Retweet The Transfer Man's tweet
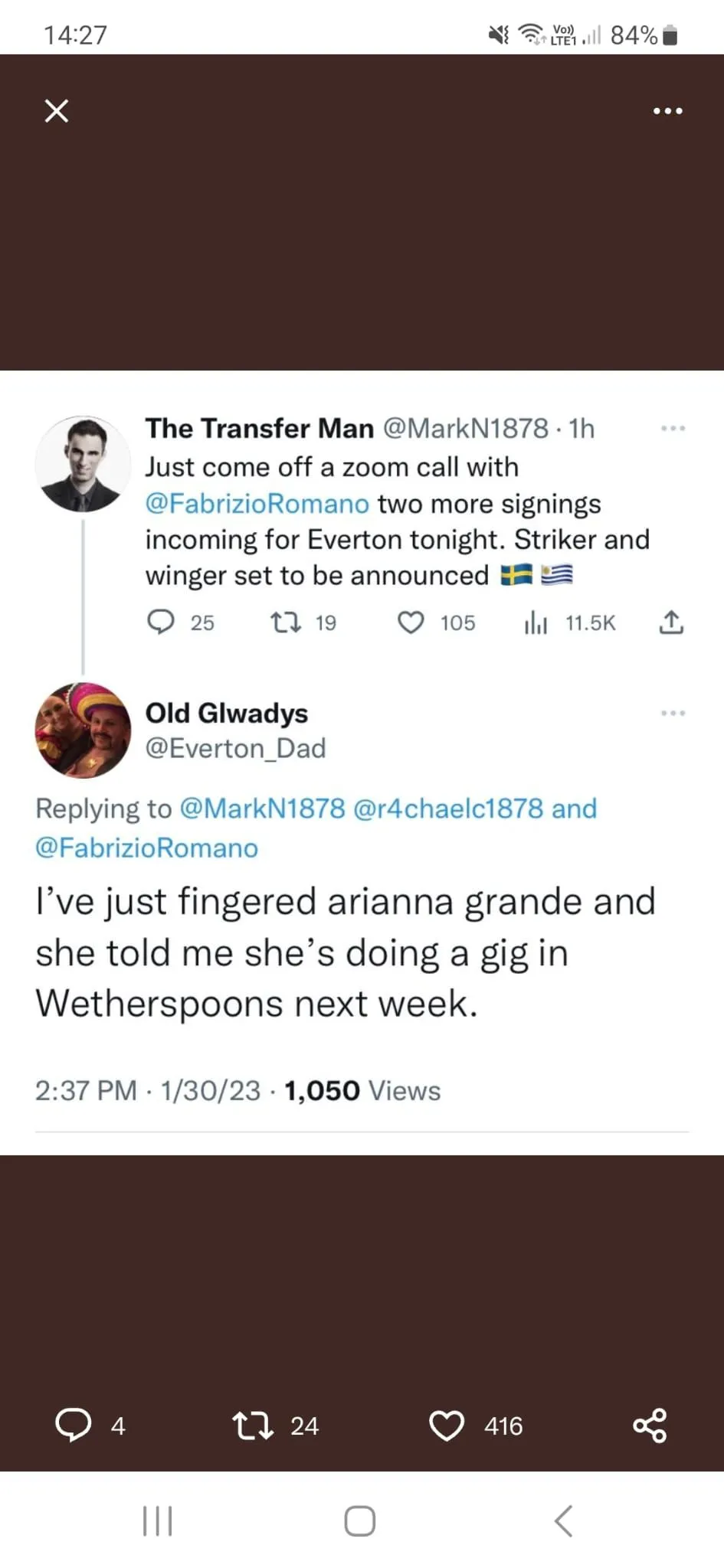724x1568 pixels. [286, 622]
